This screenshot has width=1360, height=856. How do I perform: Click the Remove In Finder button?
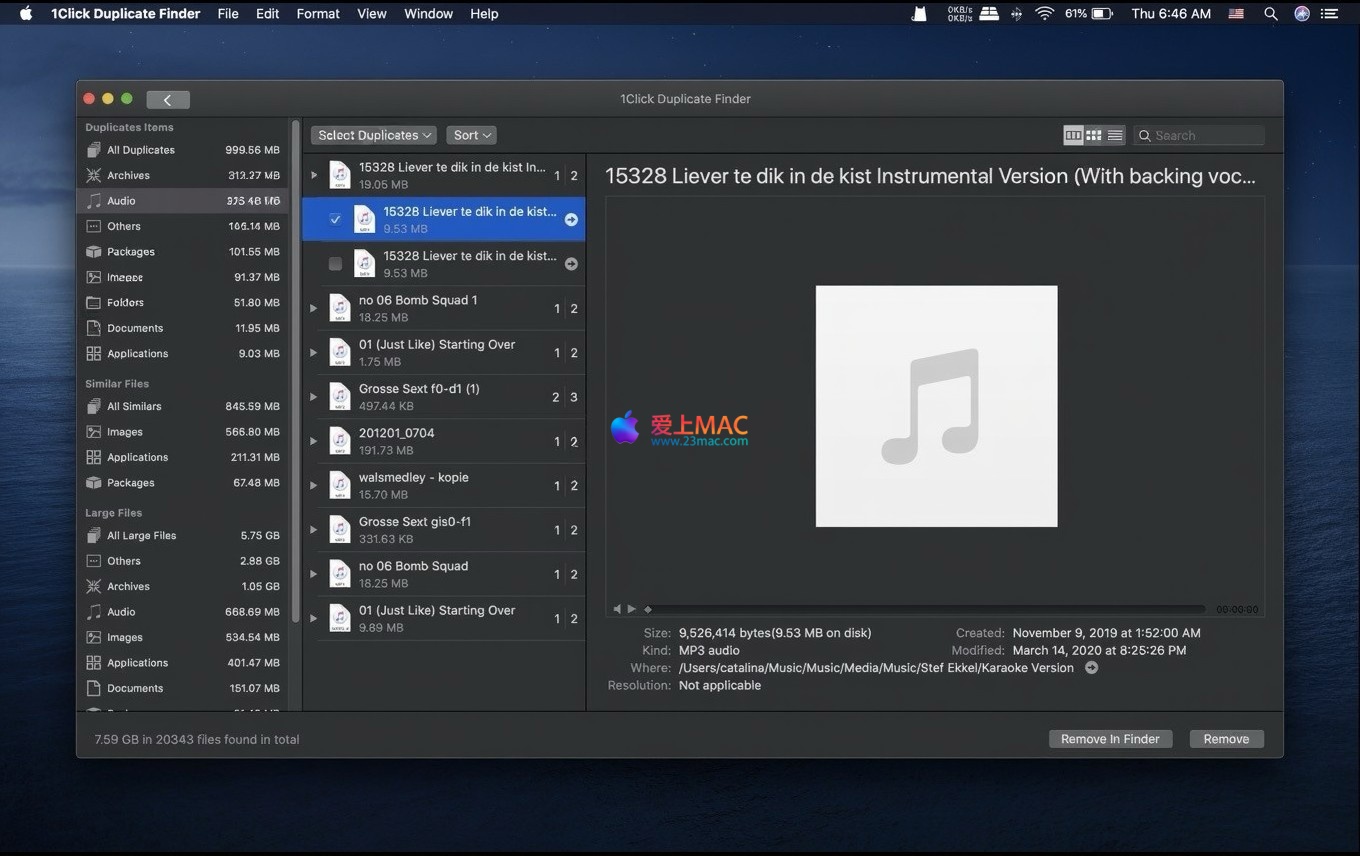(x=1110, y=739)
